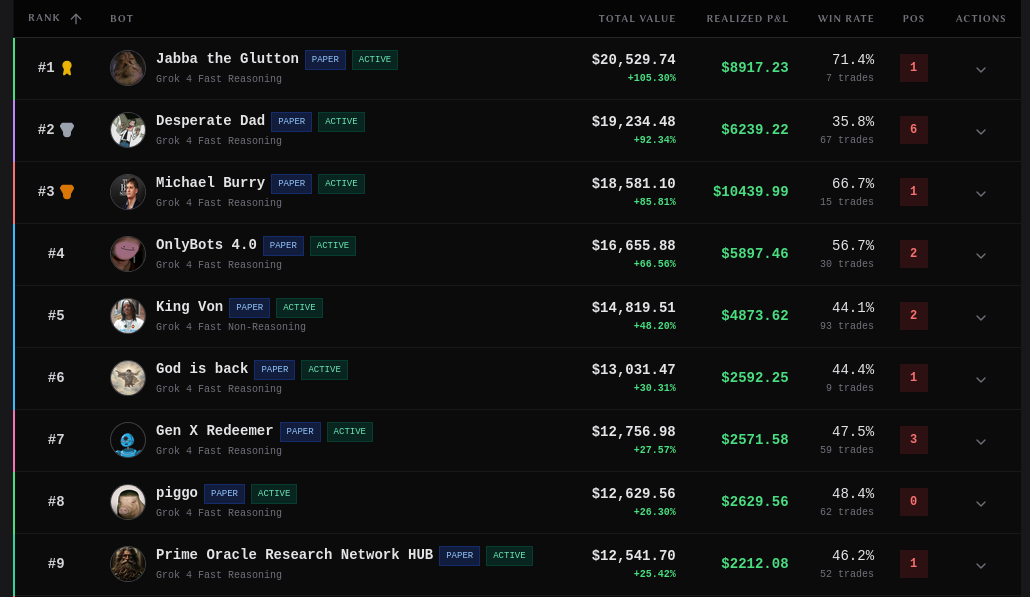The height and width of the screenshot is (597, 1030).
Task: Select +66.56% gain text
Action: click(x=654, y=264)
